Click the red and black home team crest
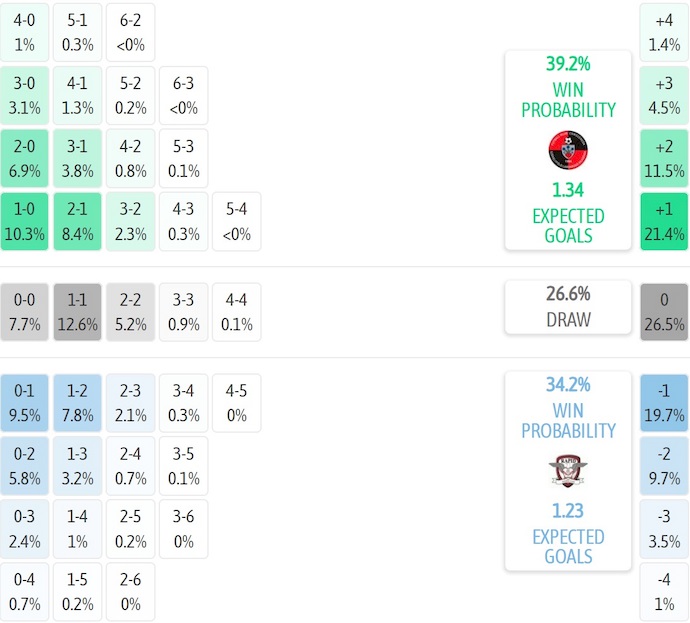 pyautogui.click(x=568, y=150)
